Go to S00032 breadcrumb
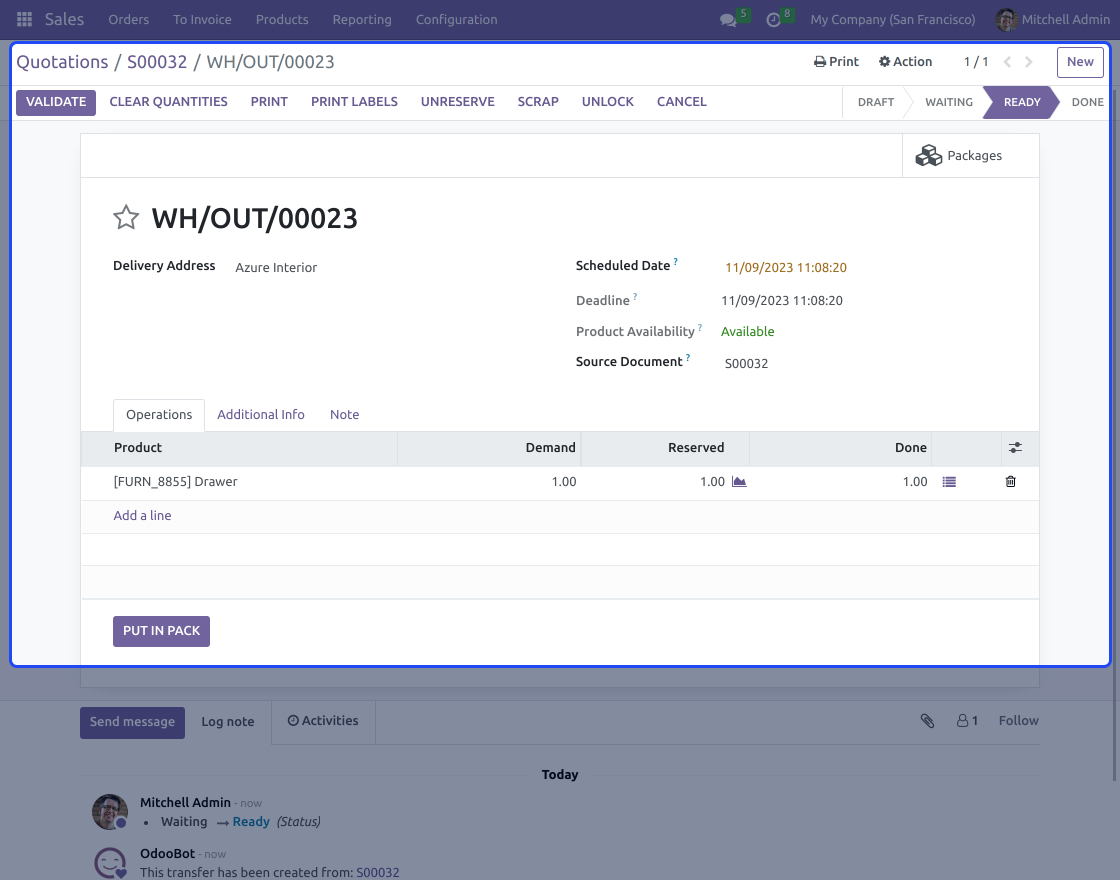Image resolution: width=1120 pixels, height=880 pixels. click(x=157, y=62)
